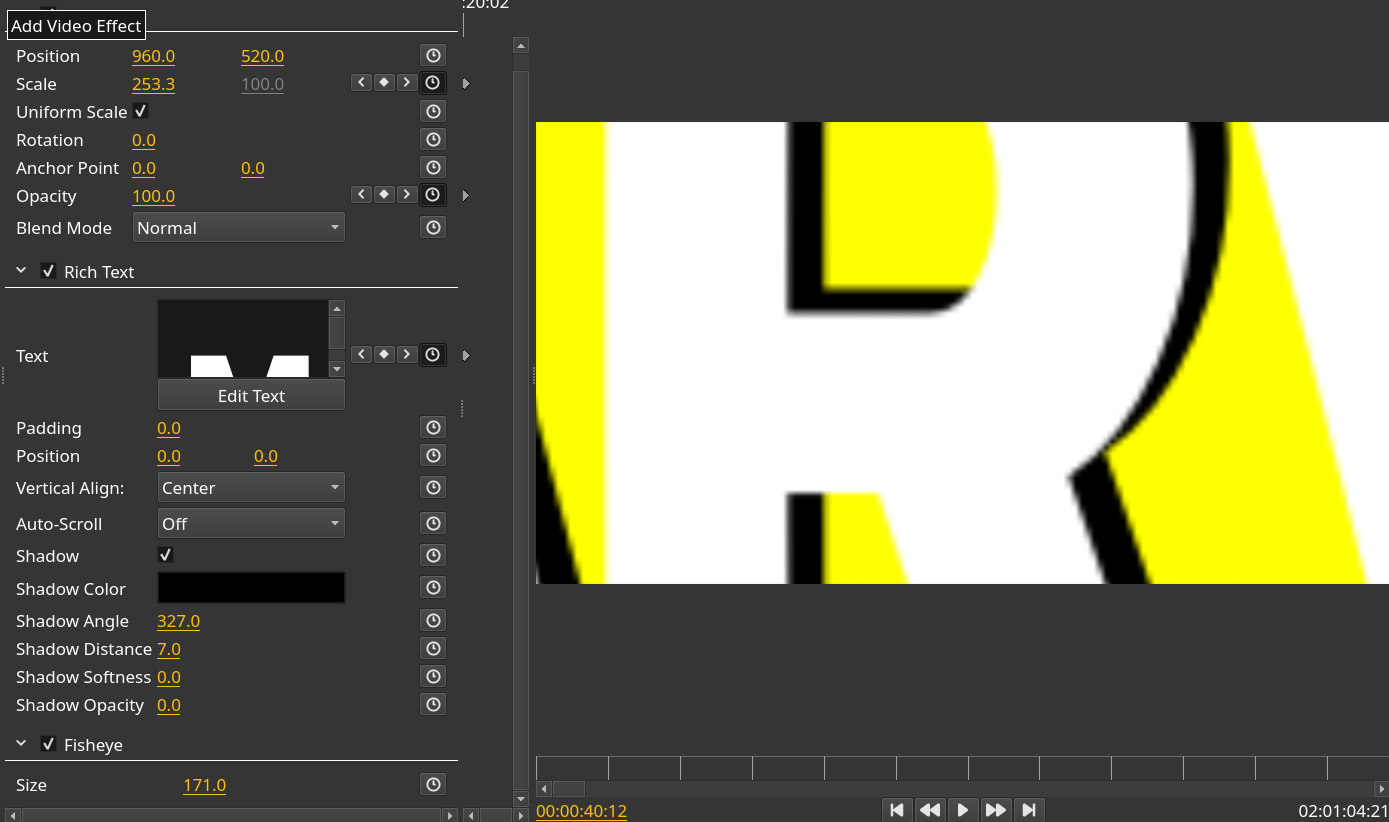Add keyframe diamond on Text row

384,355
